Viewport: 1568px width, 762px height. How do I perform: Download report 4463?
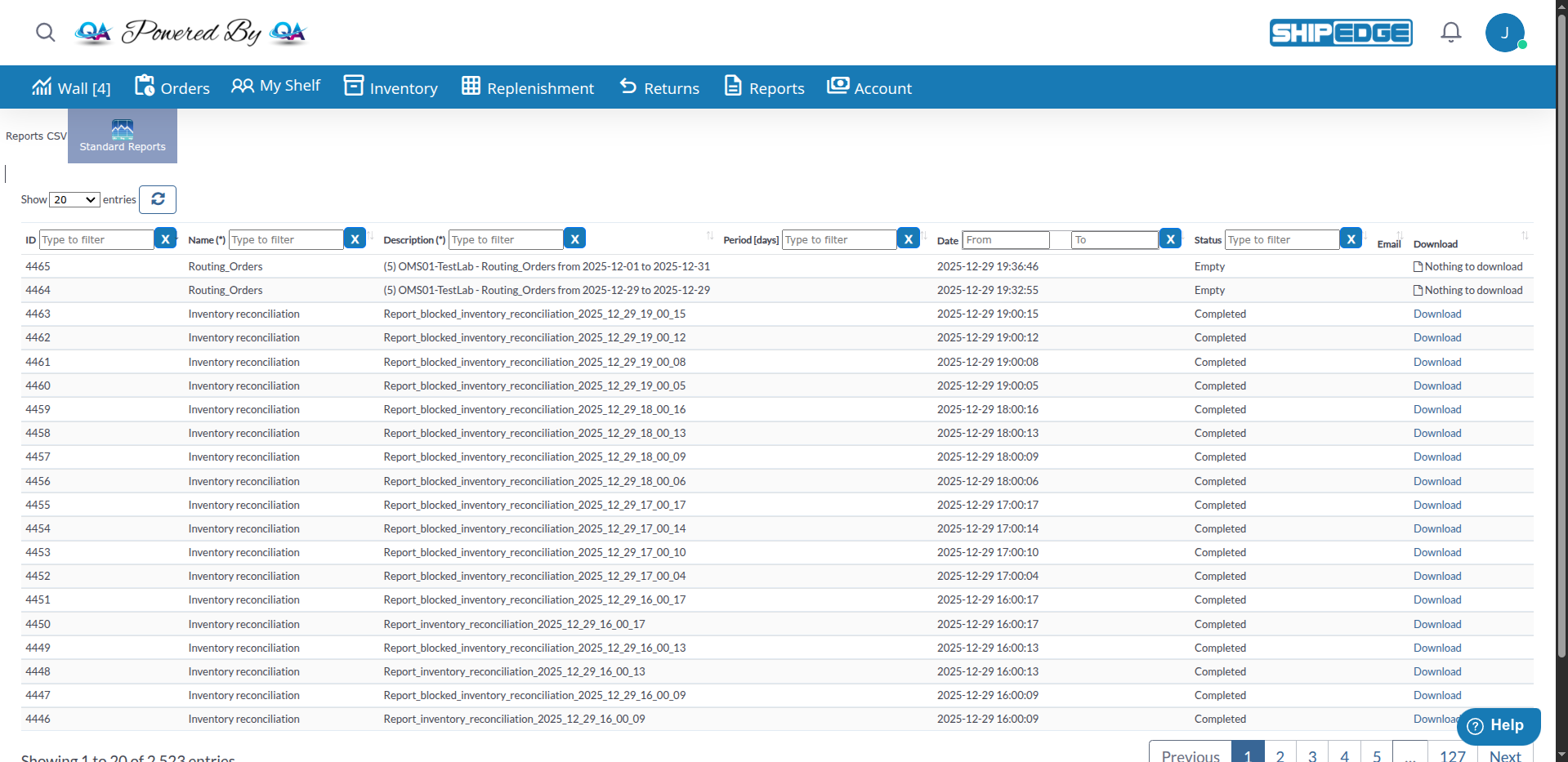(1437, 314)
